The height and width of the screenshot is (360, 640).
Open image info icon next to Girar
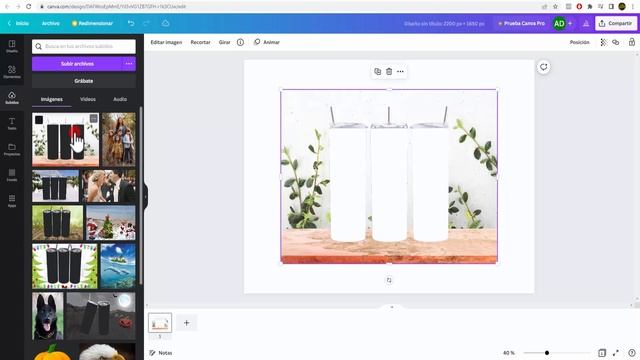click(x=240, y=42)
